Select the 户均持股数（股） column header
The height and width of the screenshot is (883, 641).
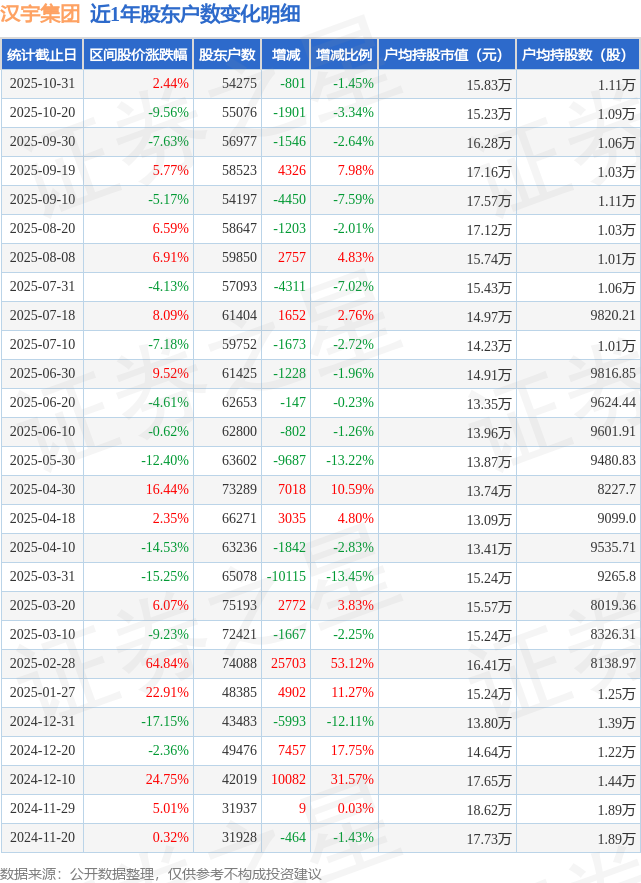pos(579,55)
